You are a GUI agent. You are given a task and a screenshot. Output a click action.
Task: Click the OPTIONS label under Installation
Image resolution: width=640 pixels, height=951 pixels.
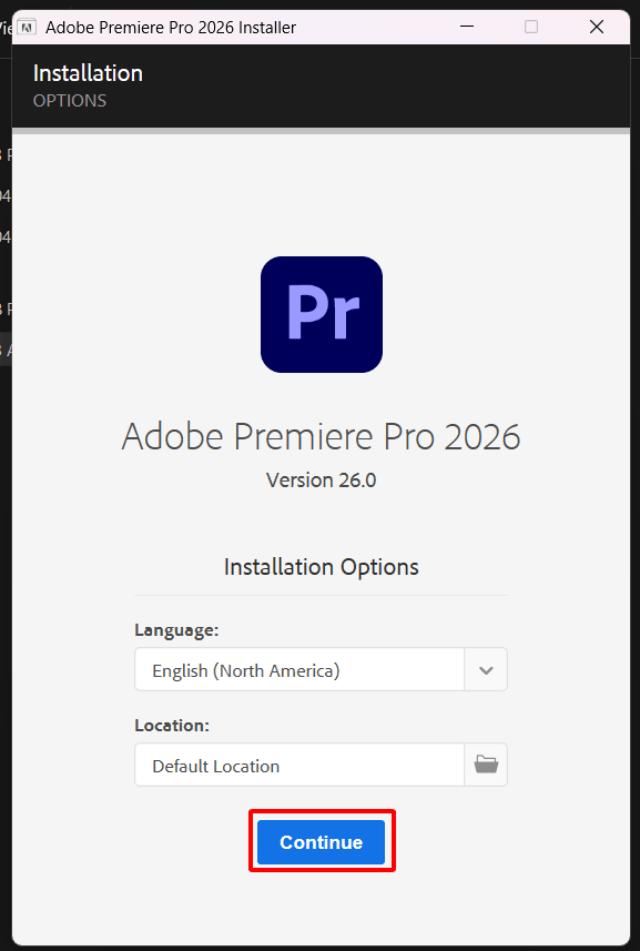69,100
